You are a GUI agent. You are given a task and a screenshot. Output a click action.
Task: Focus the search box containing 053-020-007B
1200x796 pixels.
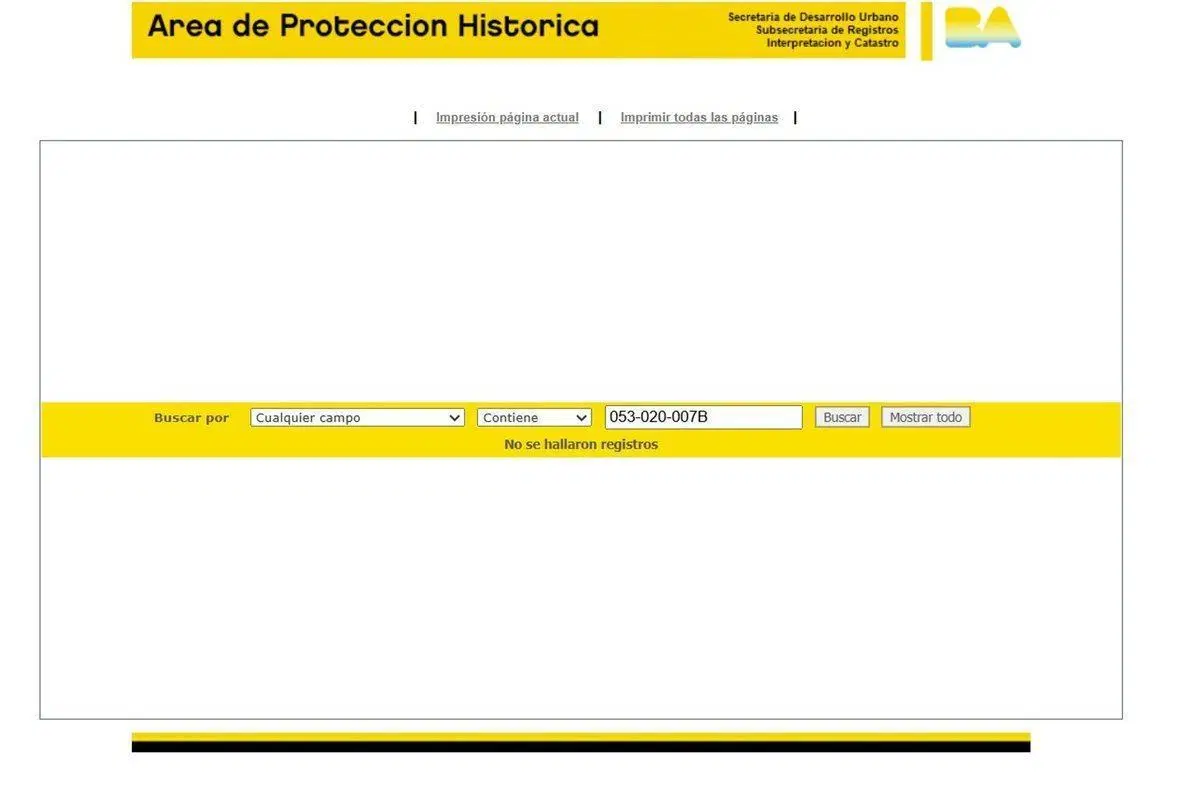pos(703,417)
